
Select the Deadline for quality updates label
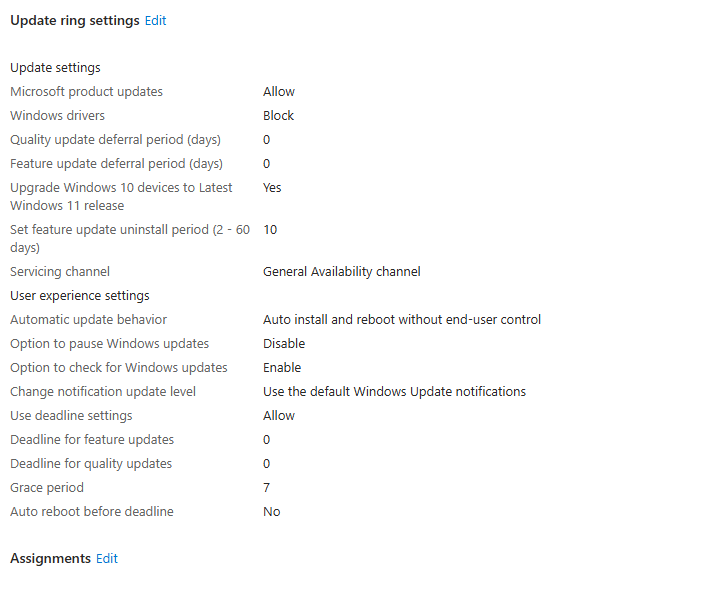[91, 464]
